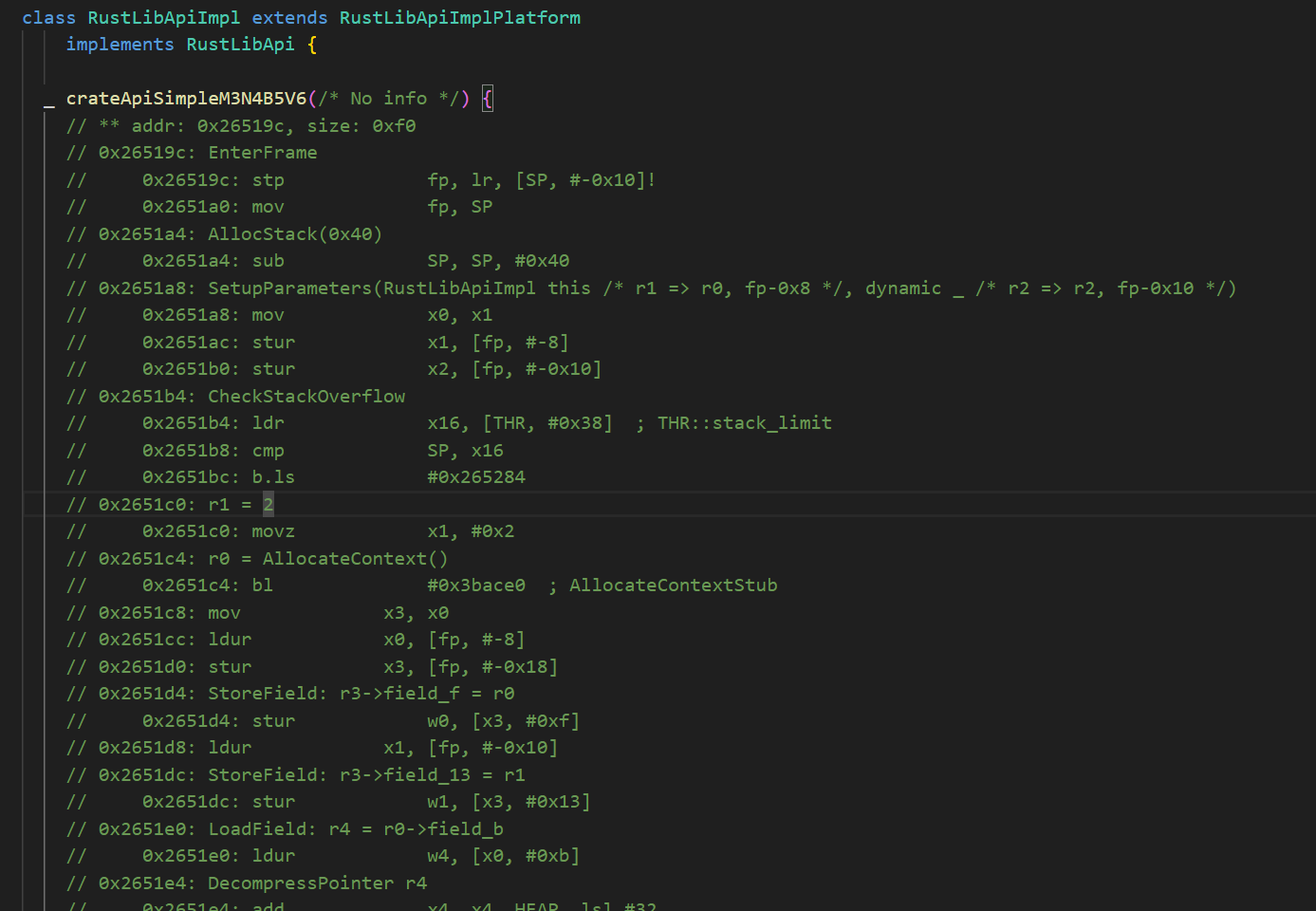Click the THR::stack_limit annotation
Image resolution: width=1316 pixels, height=911 pixels.
[744, 423]
